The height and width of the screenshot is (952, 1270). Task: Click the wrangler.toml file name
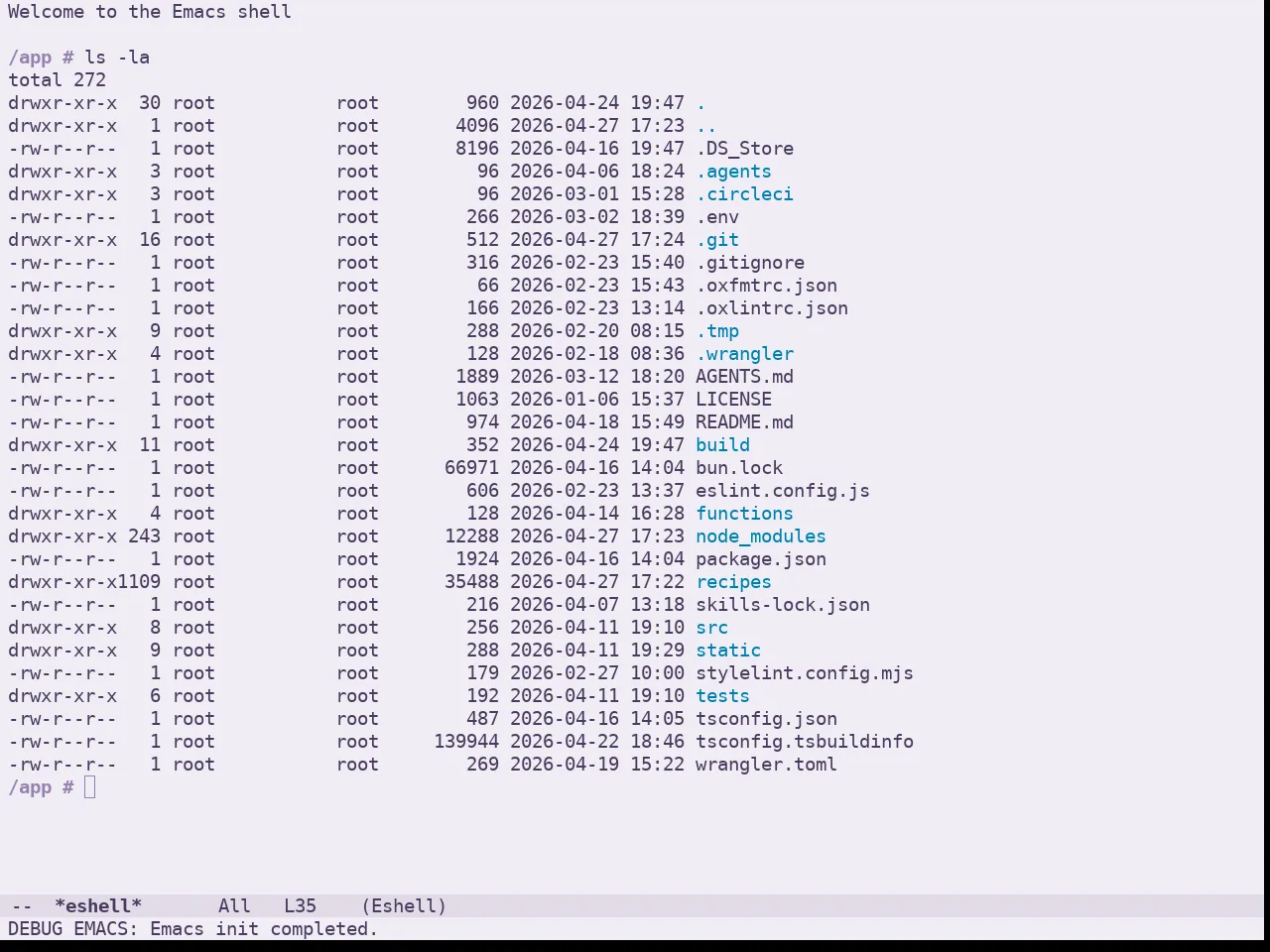coord(766,765)
